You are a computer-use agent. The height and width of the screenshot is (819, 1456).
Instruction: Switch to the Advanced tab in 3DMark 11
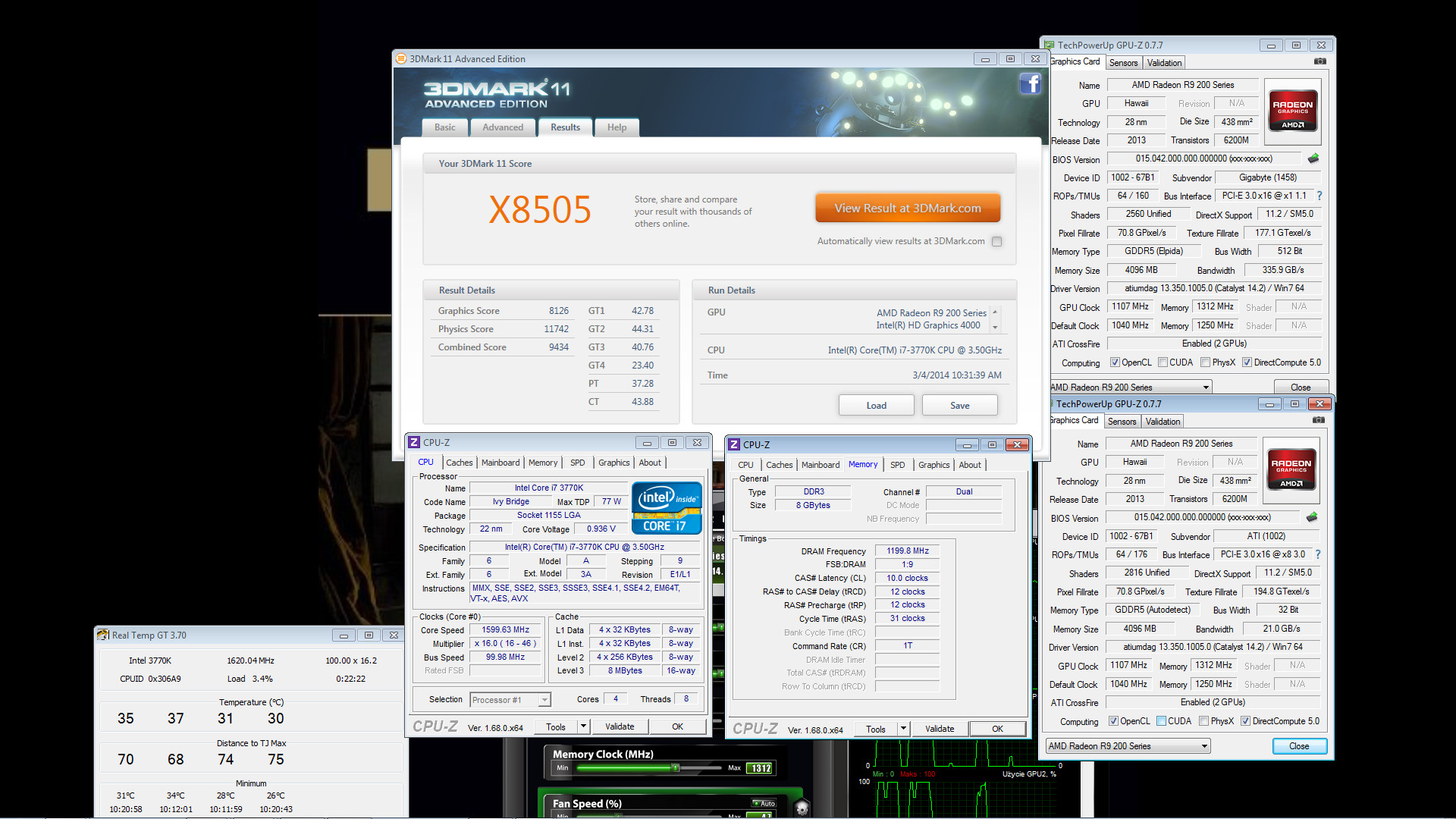coord(503,127)
